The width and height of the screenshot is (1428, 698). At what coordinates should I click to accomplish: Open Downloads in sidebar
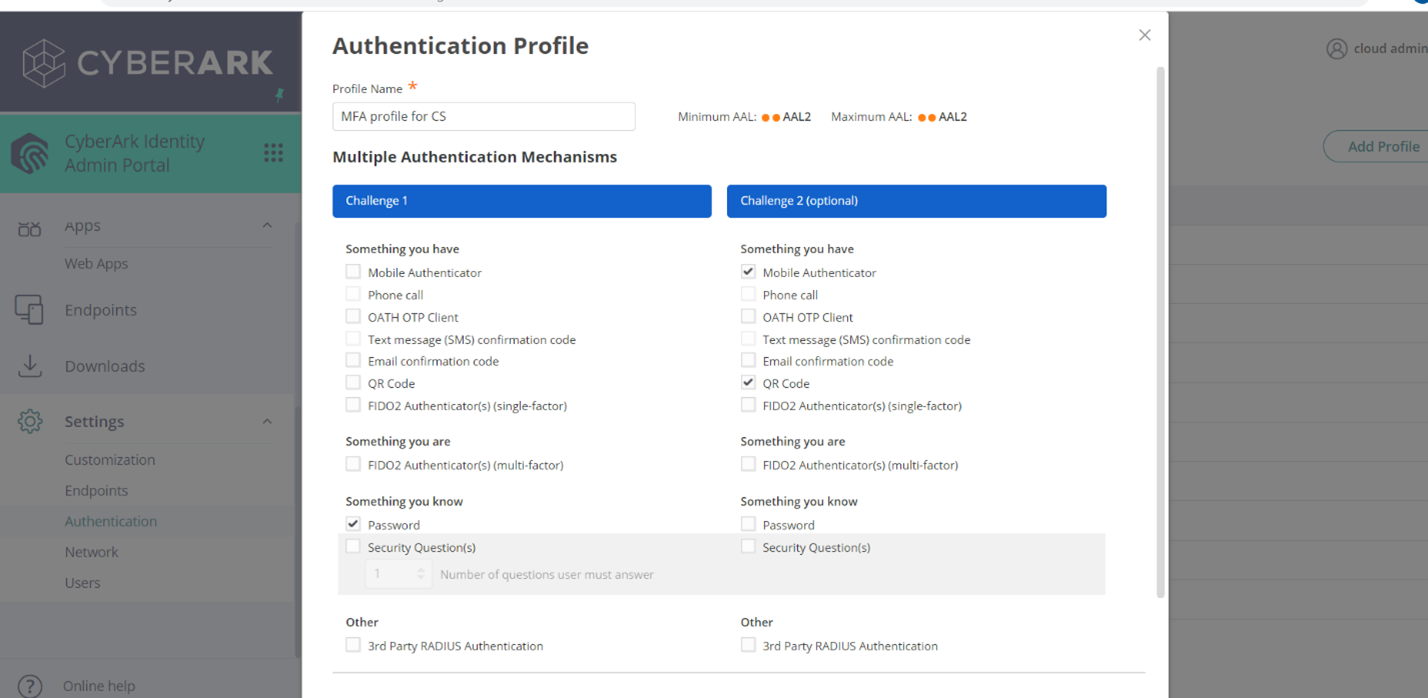pos(105,366)
